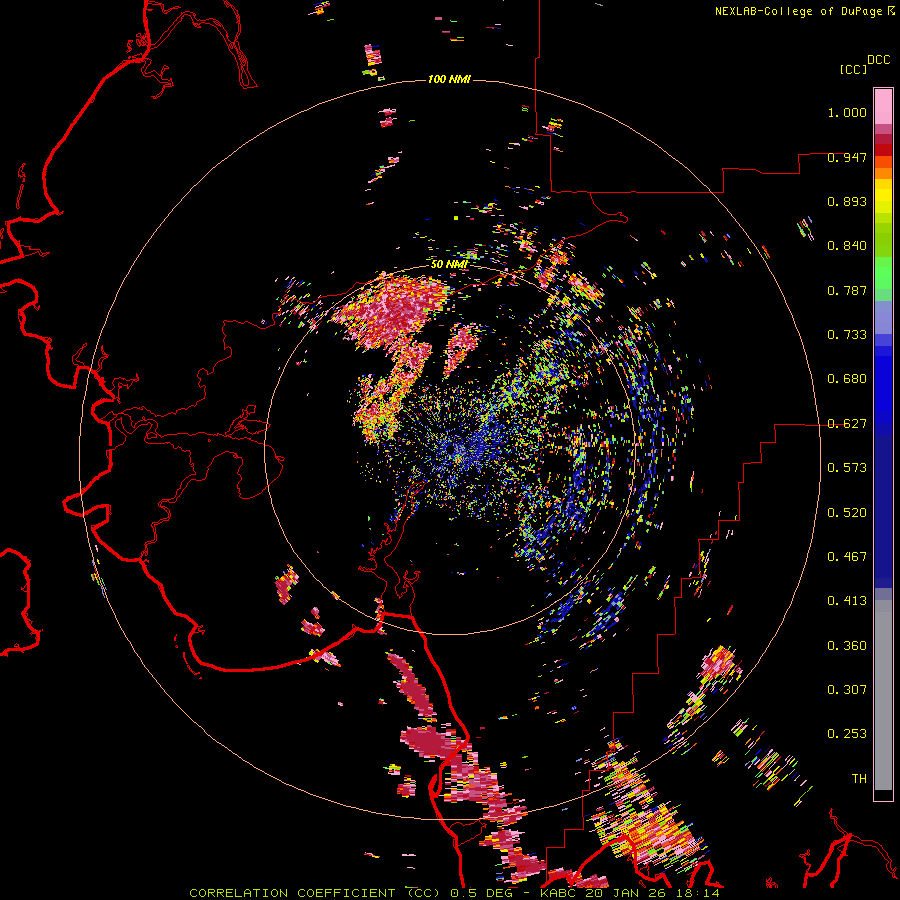Click the CORRELATION COEFFICIENT (CC) caption

click(x=315, y=893)
